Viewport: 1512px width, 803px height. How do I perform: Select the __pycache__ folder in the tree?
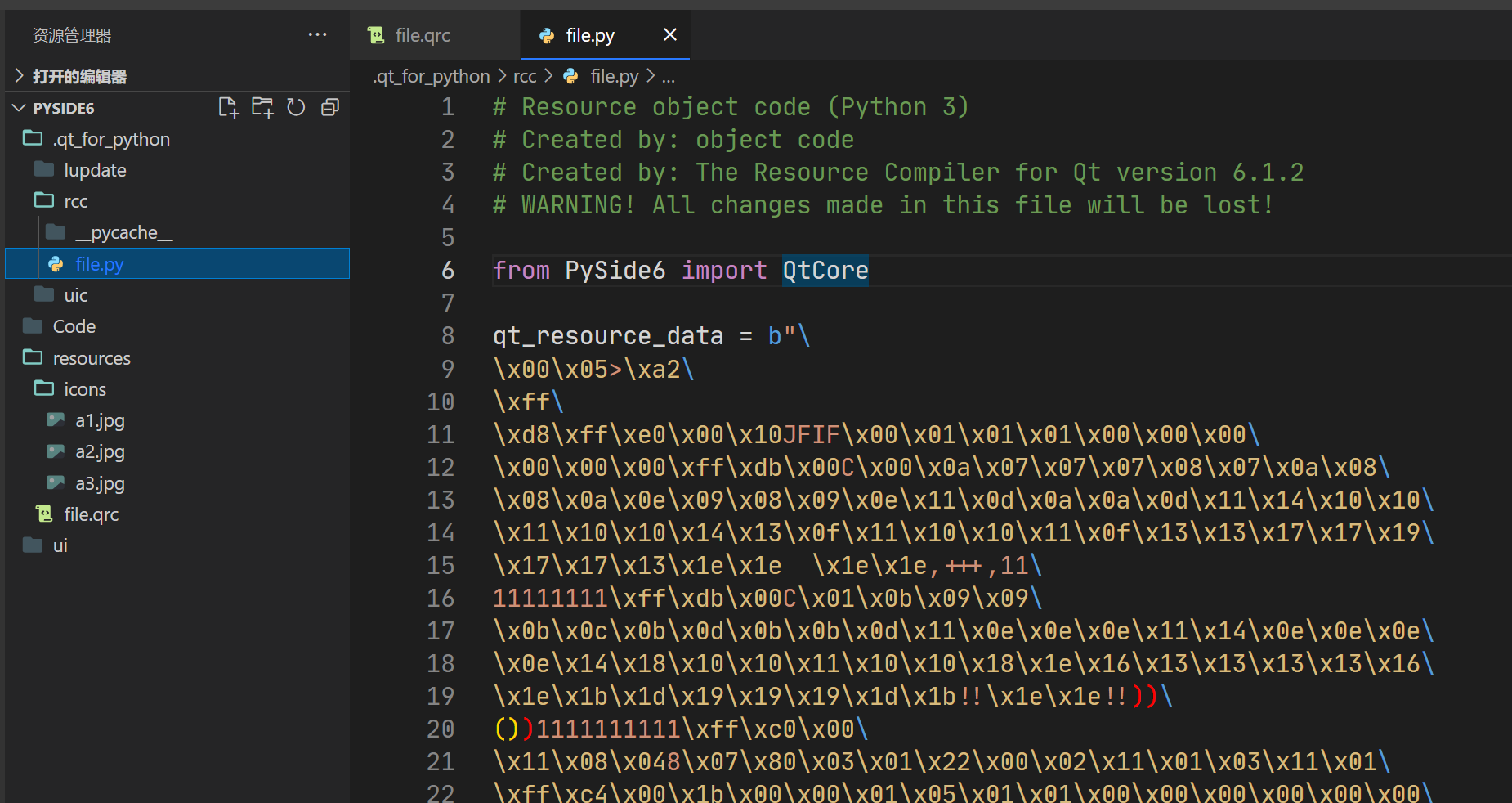[x=123, y=231]
